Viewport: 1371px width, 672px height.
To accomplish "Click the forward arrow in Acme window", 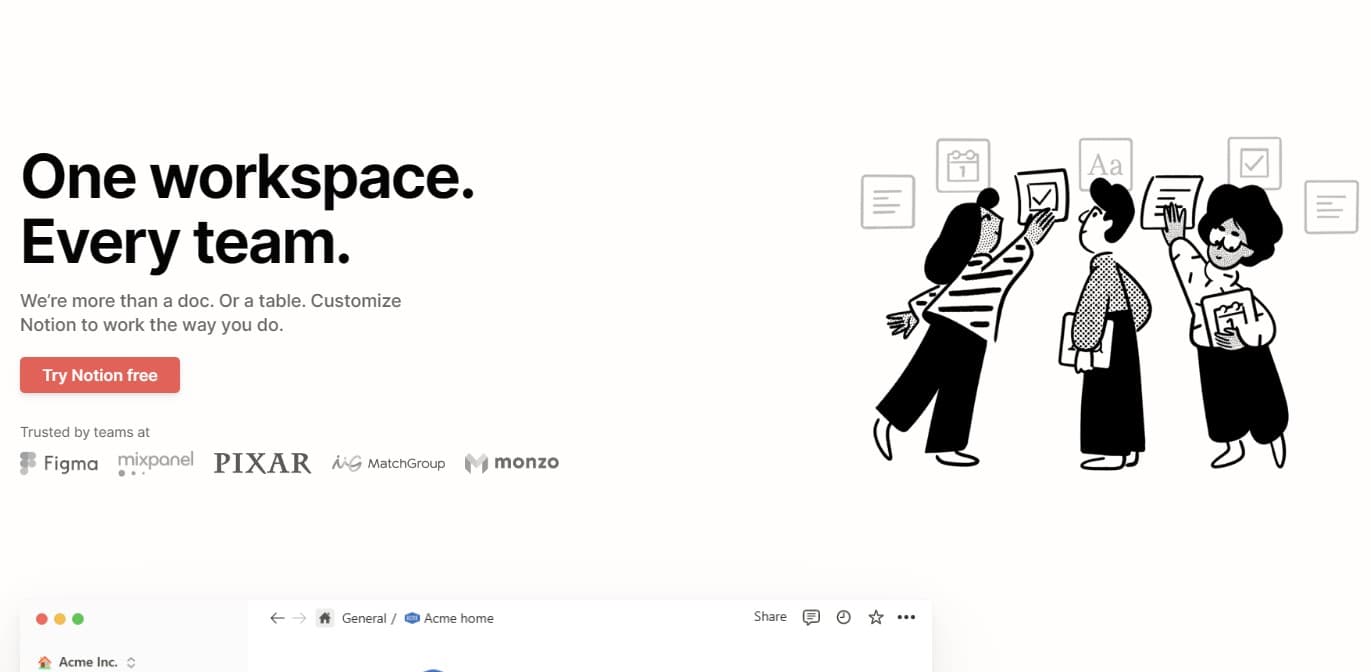I will [x=299, y=618].
